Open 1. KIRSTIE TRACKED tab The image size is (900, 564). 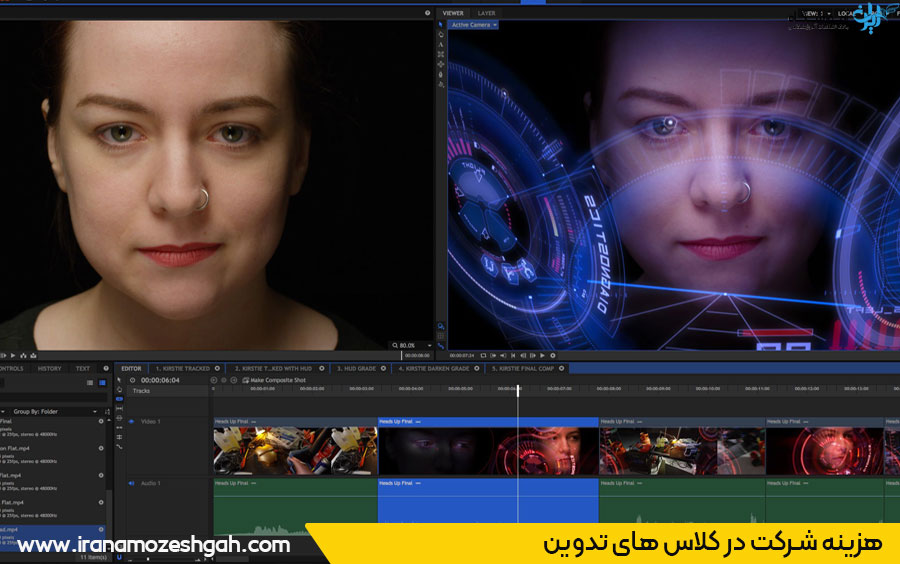pyautogui.click(x=183, y=368)
